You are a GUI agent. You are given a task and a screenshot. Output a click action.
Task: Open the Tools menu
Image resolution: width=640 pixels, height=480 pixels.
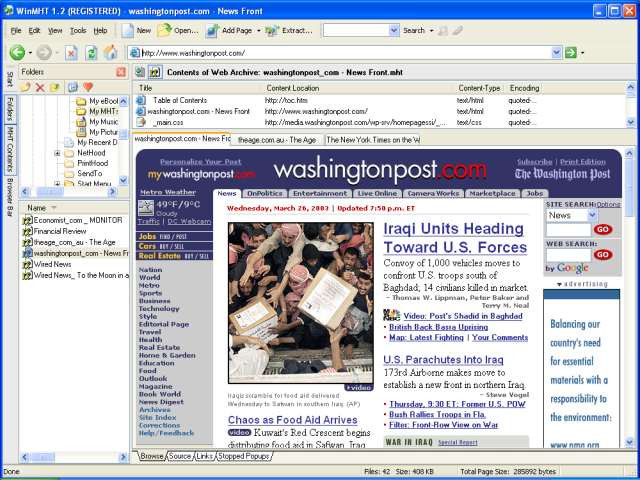77,30
